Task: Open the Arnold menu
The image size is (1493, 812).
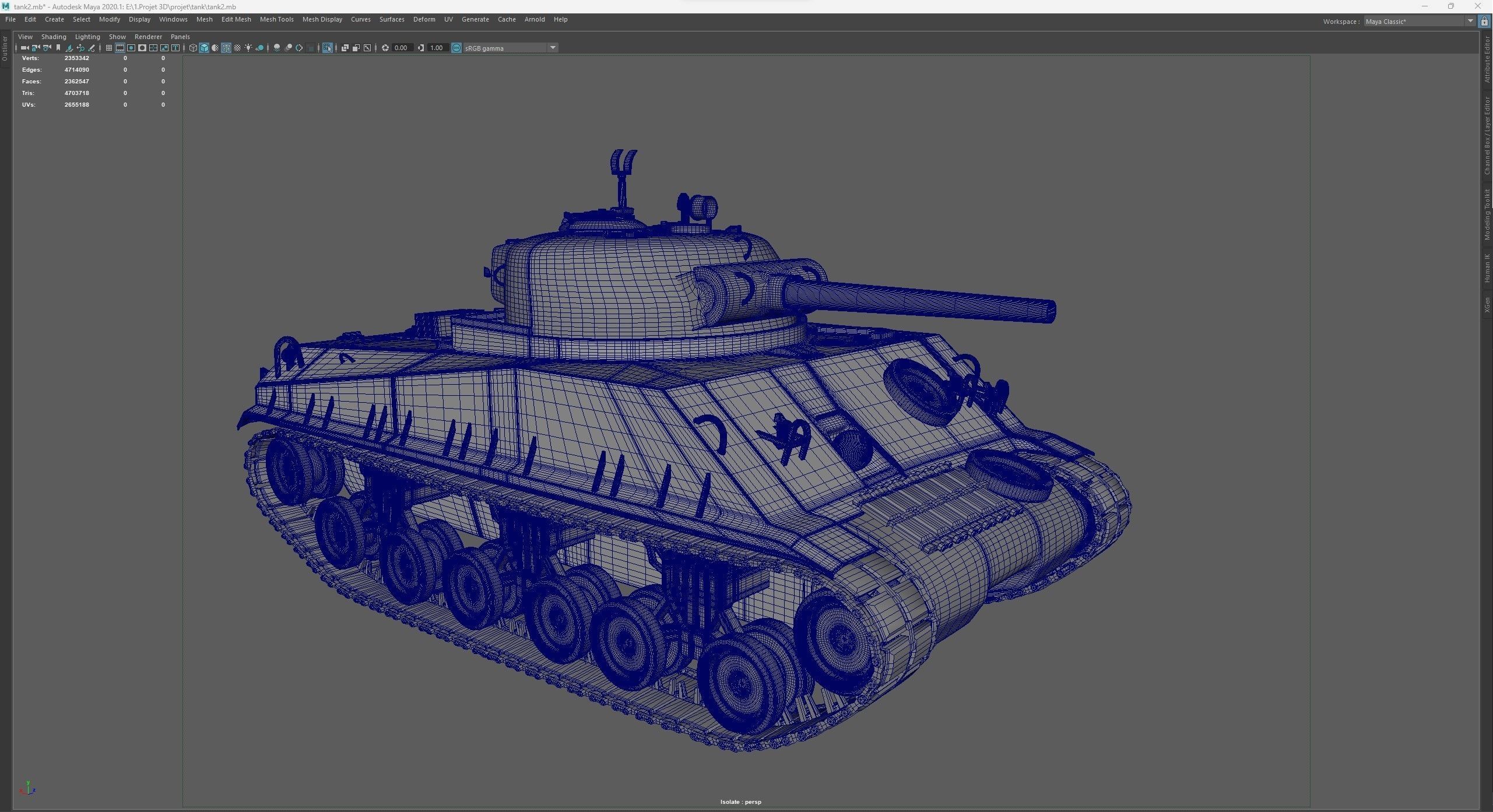Action: point(534,19)
